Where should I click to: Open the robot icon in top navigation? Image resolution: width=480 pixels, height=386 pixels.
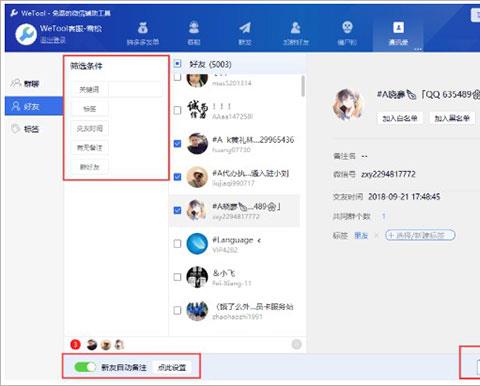click(x=194, y=27)
